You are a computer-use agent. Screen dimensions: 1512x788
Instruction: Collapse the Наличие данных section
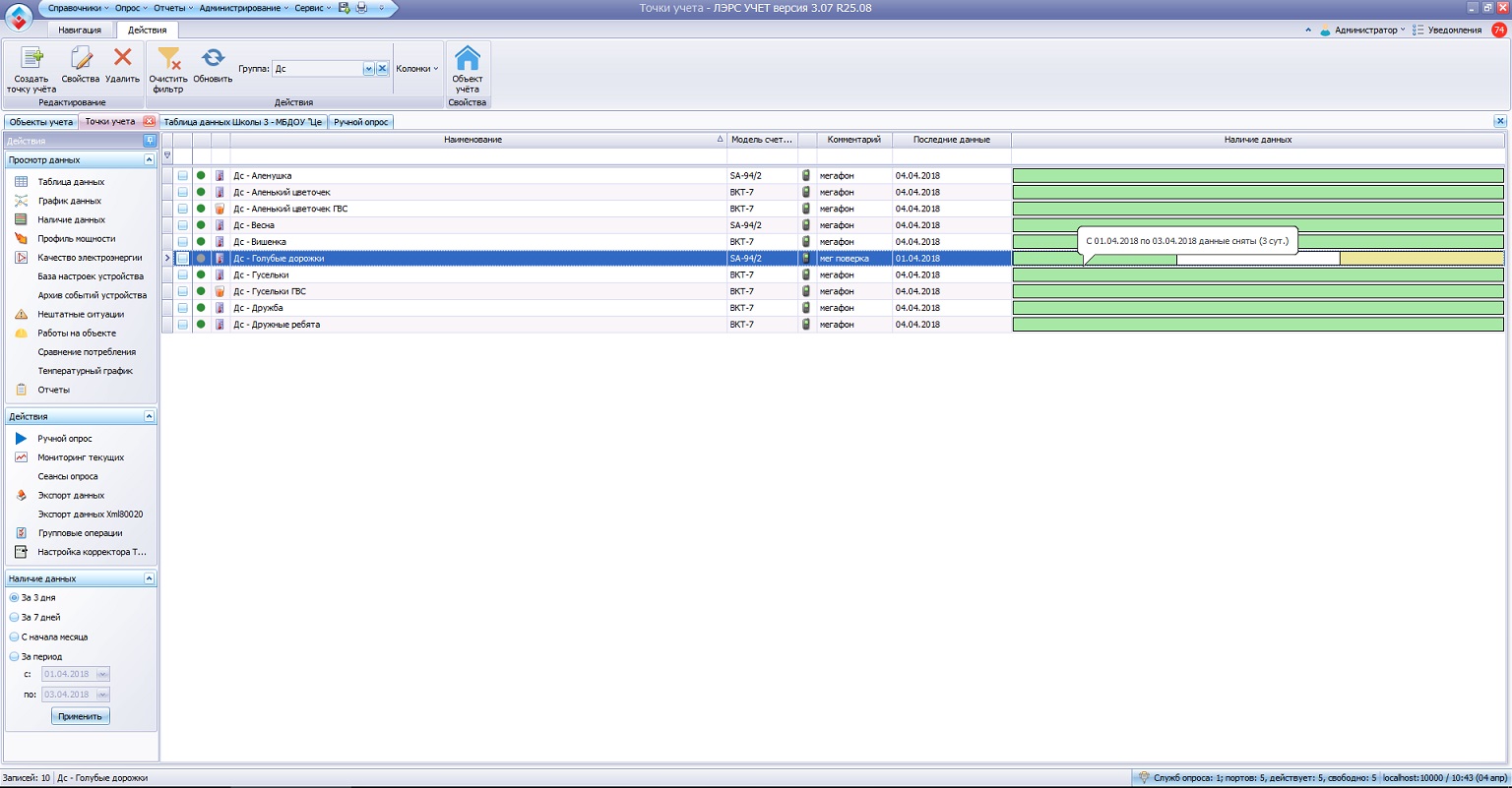tap(149, 579)
